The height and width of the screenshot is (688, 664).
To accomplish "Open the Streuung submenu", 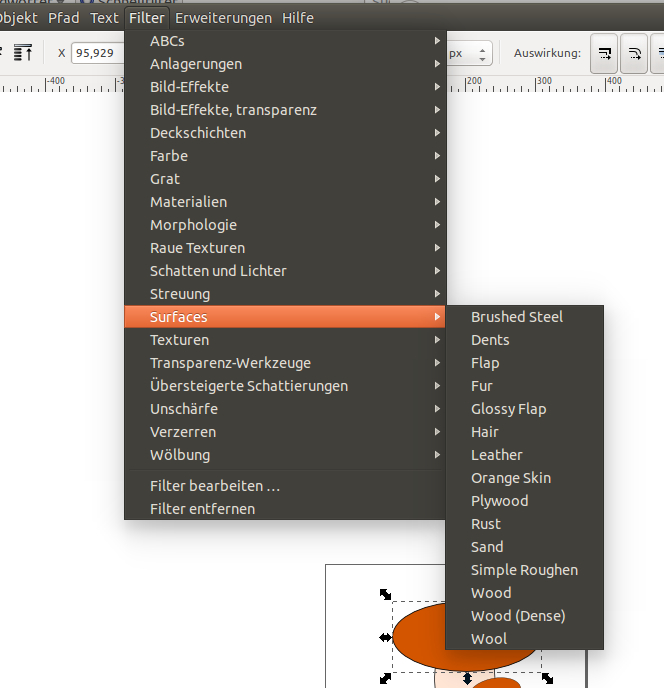I will click(x=285, y=294).
